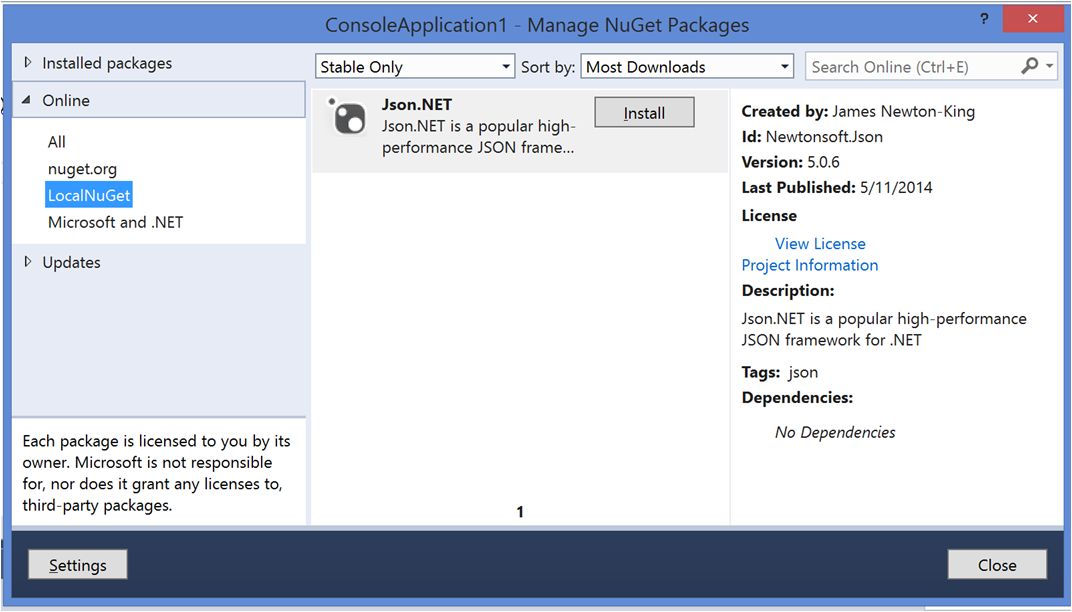Select the All source under Online

coord(57,142)
